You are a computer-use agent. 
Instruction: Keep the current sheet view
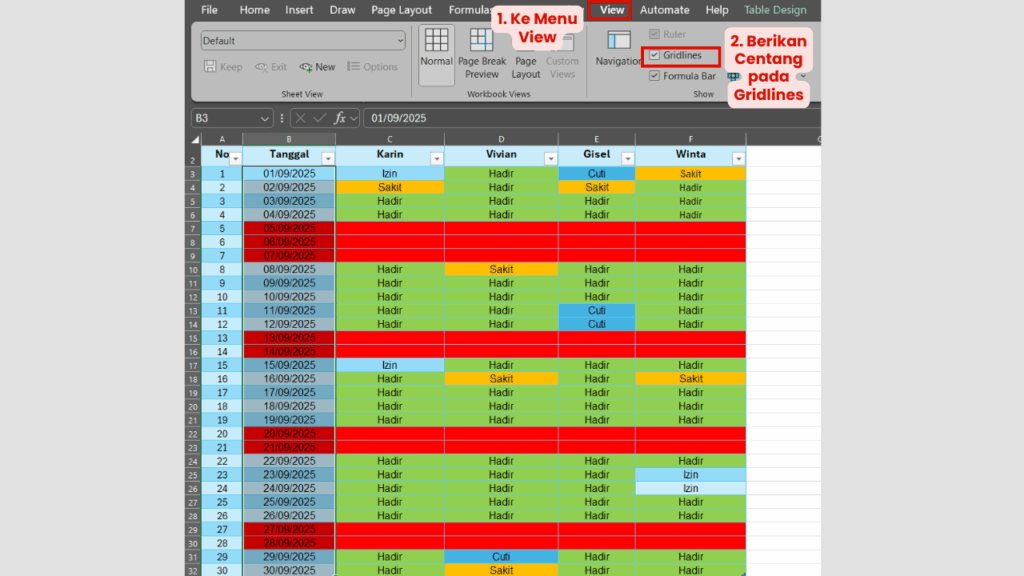[223, 66]
